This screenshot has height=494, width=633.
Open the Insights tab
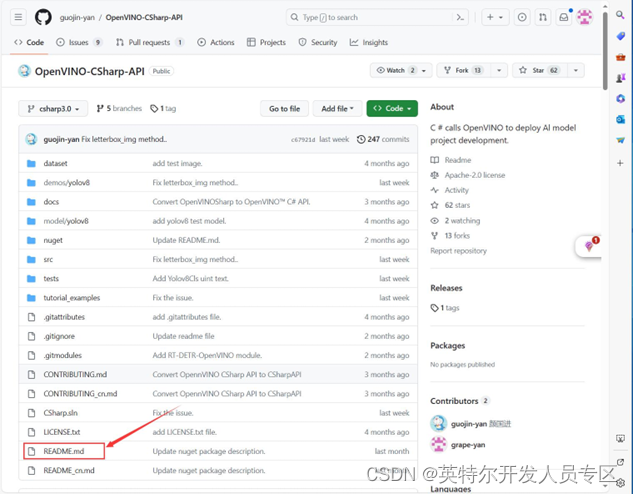(x=369, y=42)
